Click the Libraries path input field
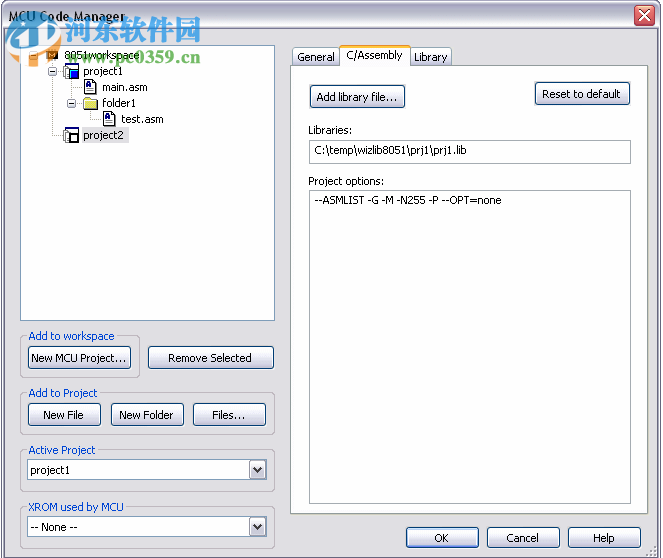 [470, 152]
